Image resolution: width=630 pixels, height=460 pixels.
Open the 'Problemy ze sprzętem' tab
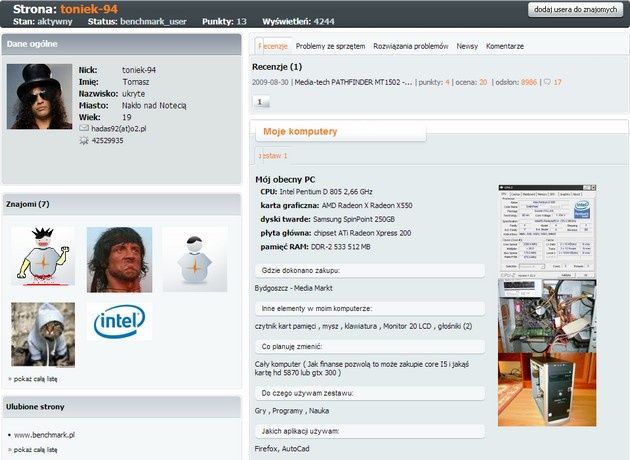330,46
